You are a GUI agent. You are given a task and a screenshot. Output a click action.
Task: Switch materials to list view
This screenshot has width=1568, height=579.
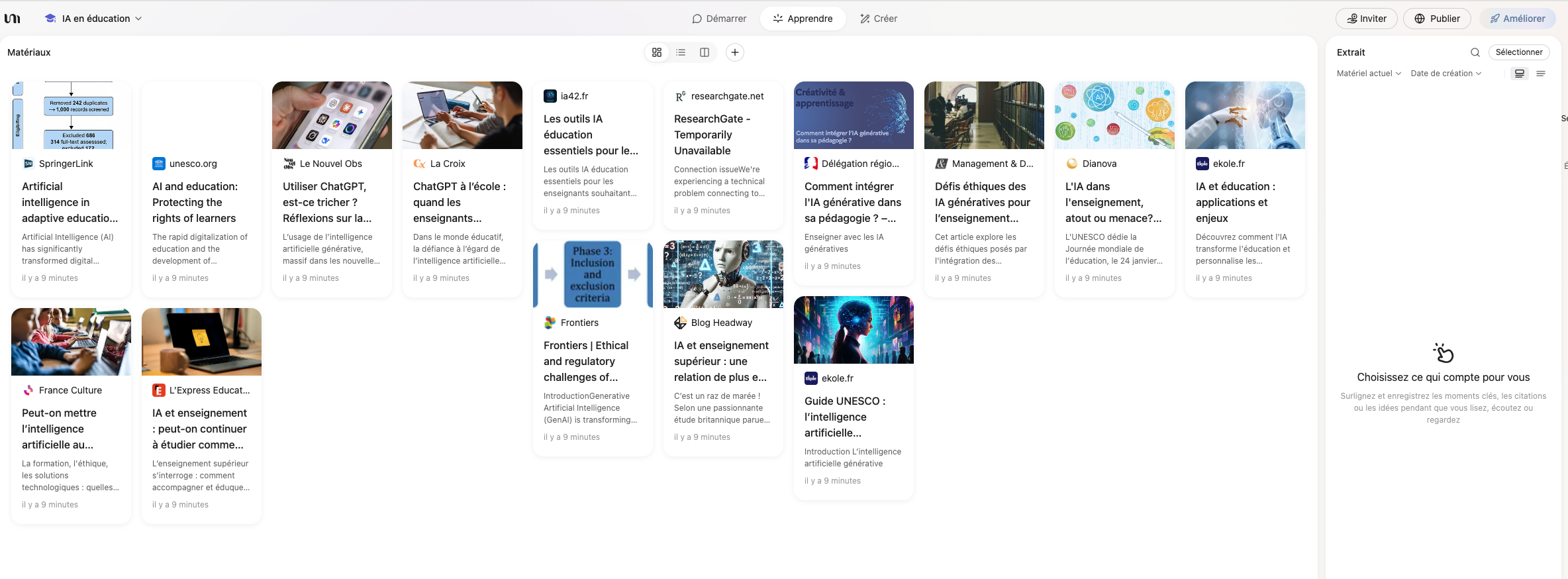point(681,52)
